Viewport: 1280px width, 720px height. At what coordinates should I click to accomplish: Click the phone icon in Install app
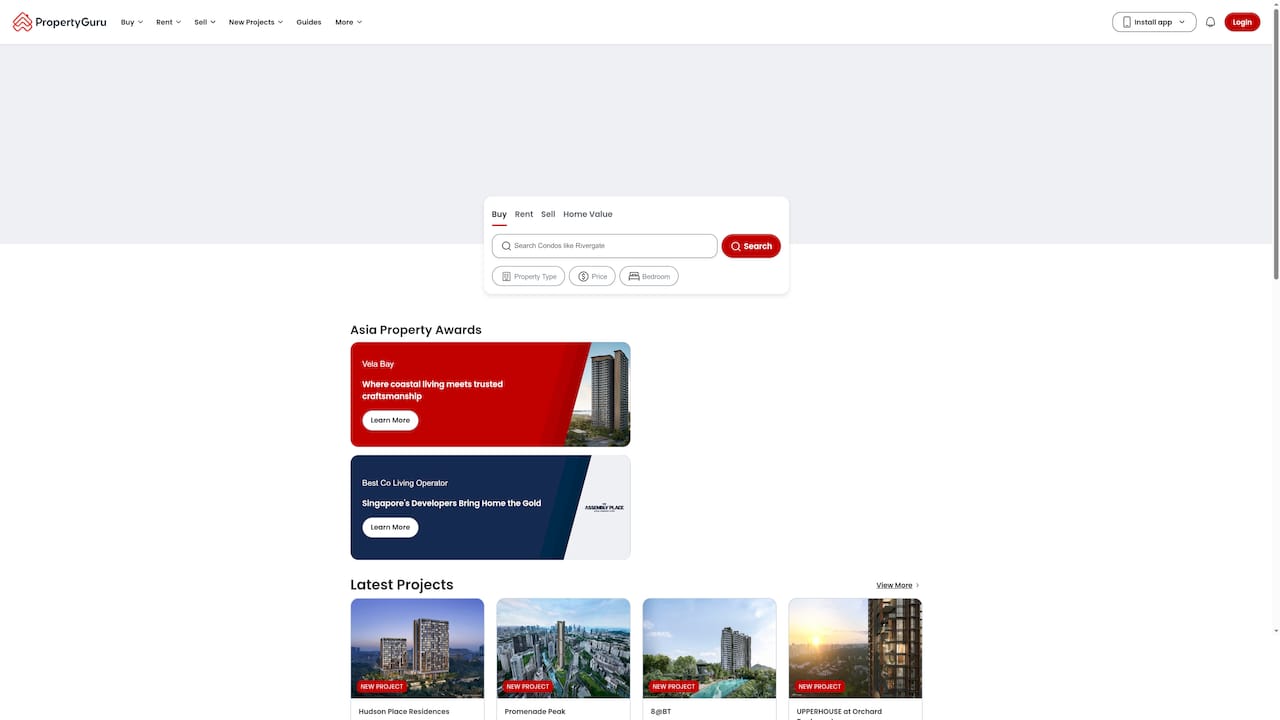click(x=1127, y=22)
